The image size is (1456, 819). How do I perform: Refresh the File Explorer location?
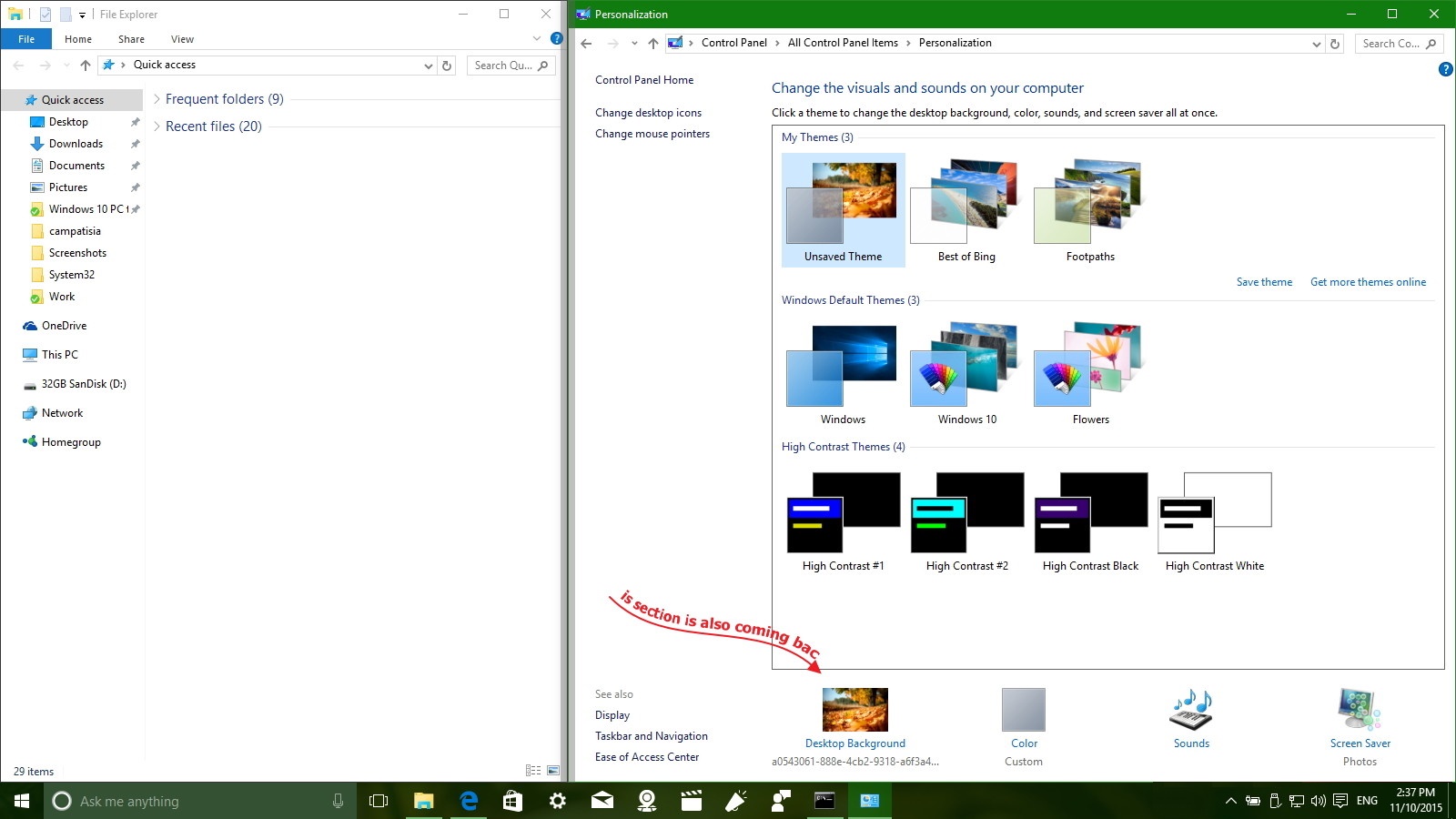tap(447, 66)
